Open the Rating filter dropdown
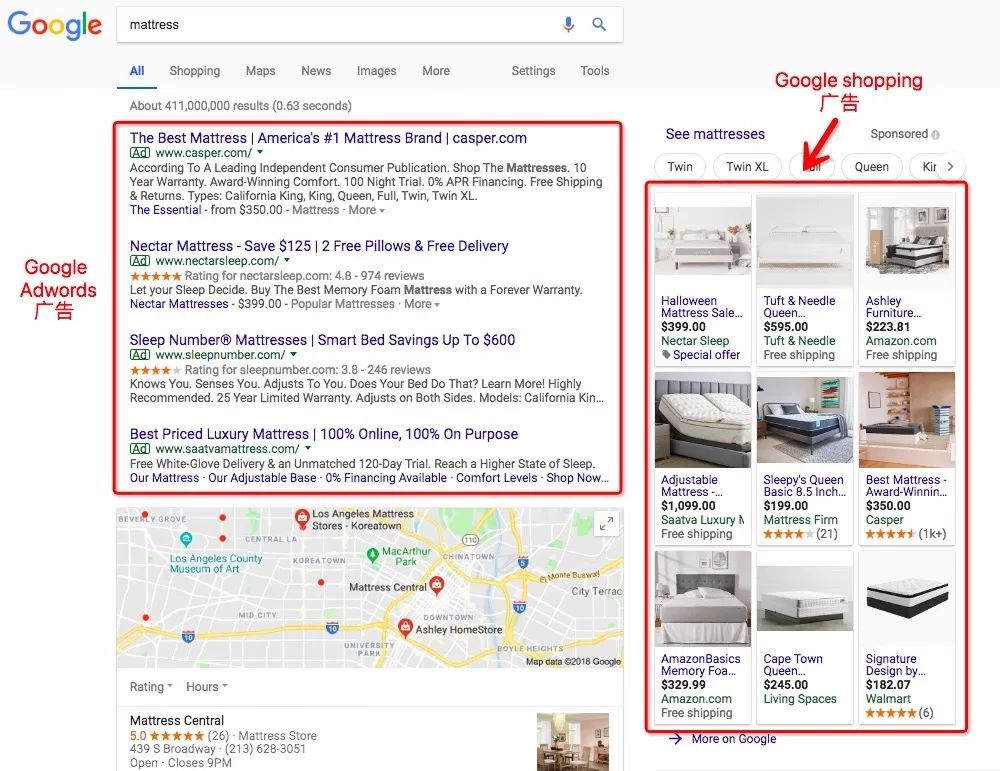This screenshot has height=771, width=1000. (151, 687)
